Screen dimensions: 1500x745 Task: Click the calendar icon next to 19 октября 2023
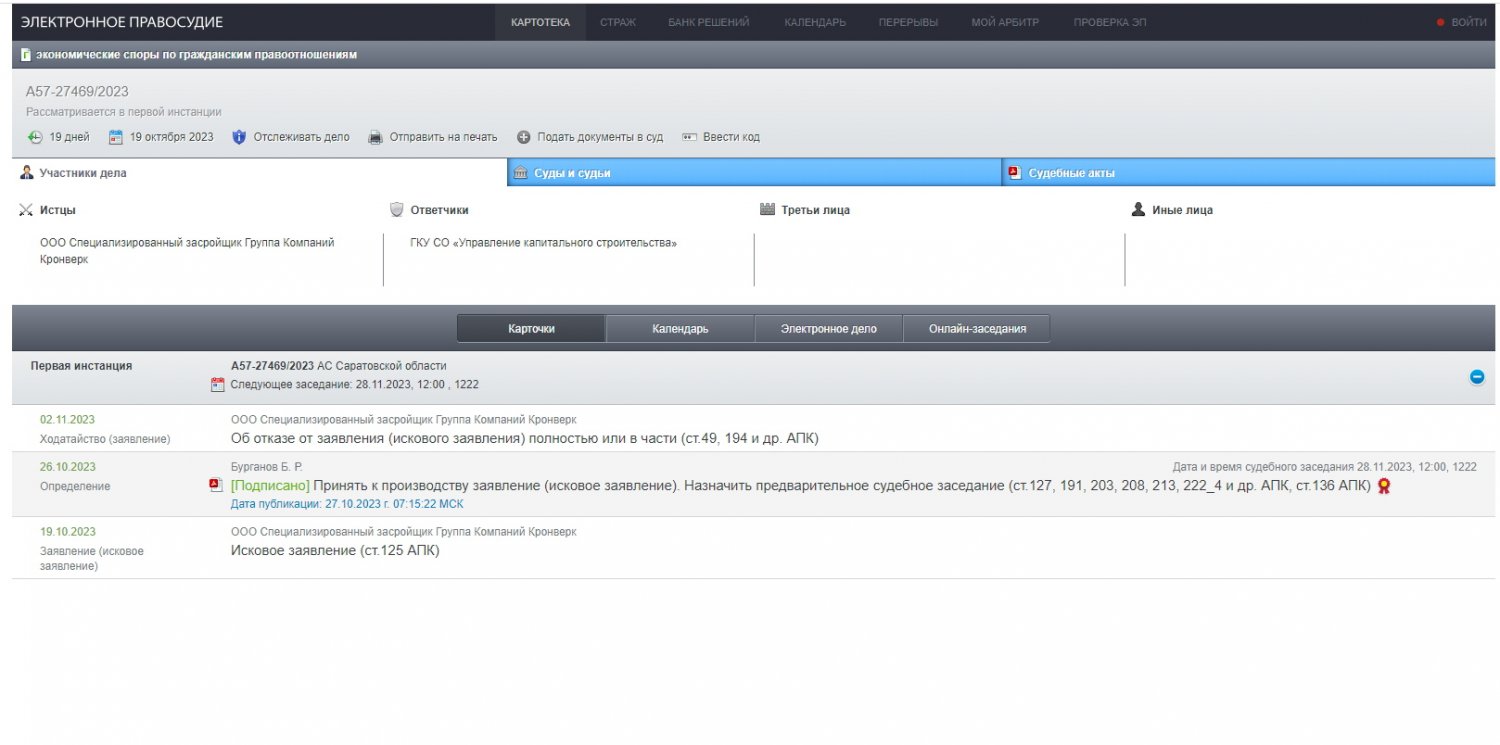point(116,137)
